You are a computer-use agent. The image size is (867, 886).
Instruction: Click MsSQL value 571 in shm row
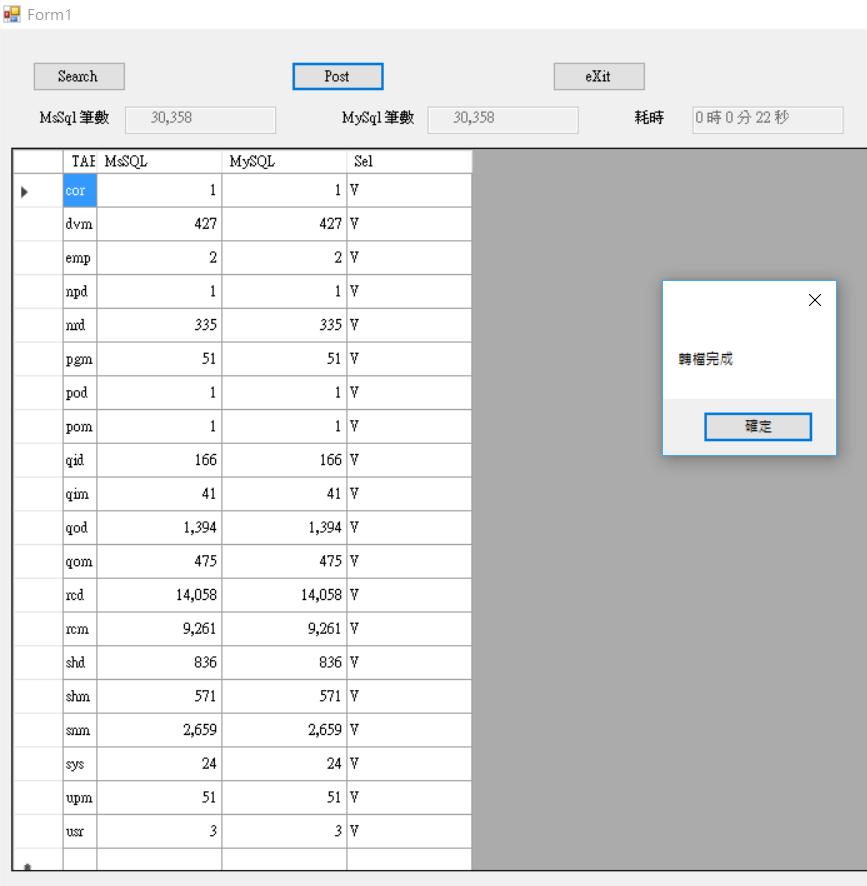point(159,696)
